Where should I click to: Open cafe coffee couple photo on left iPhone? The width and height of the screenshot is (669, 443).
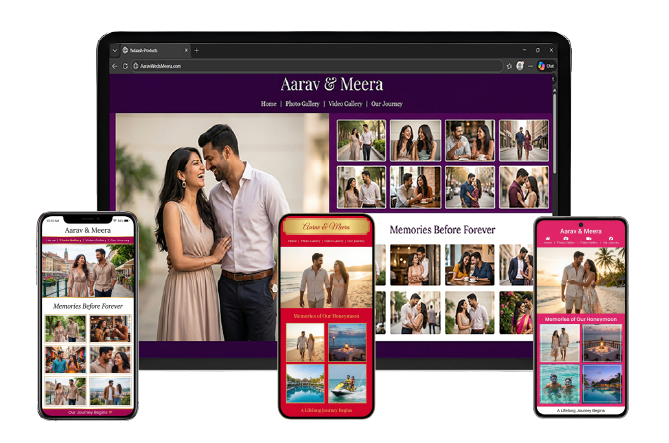point(110,328)
